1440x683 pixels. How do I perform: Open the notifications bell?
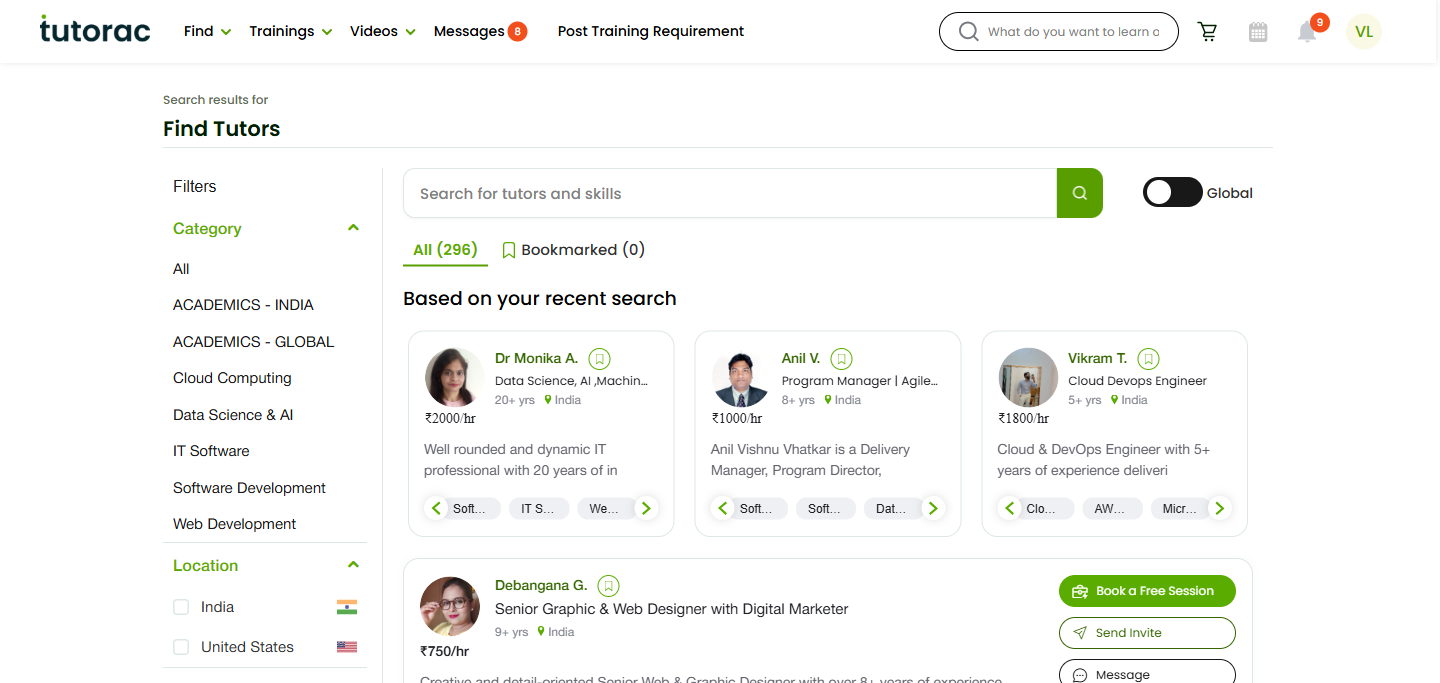point(1307,32)
